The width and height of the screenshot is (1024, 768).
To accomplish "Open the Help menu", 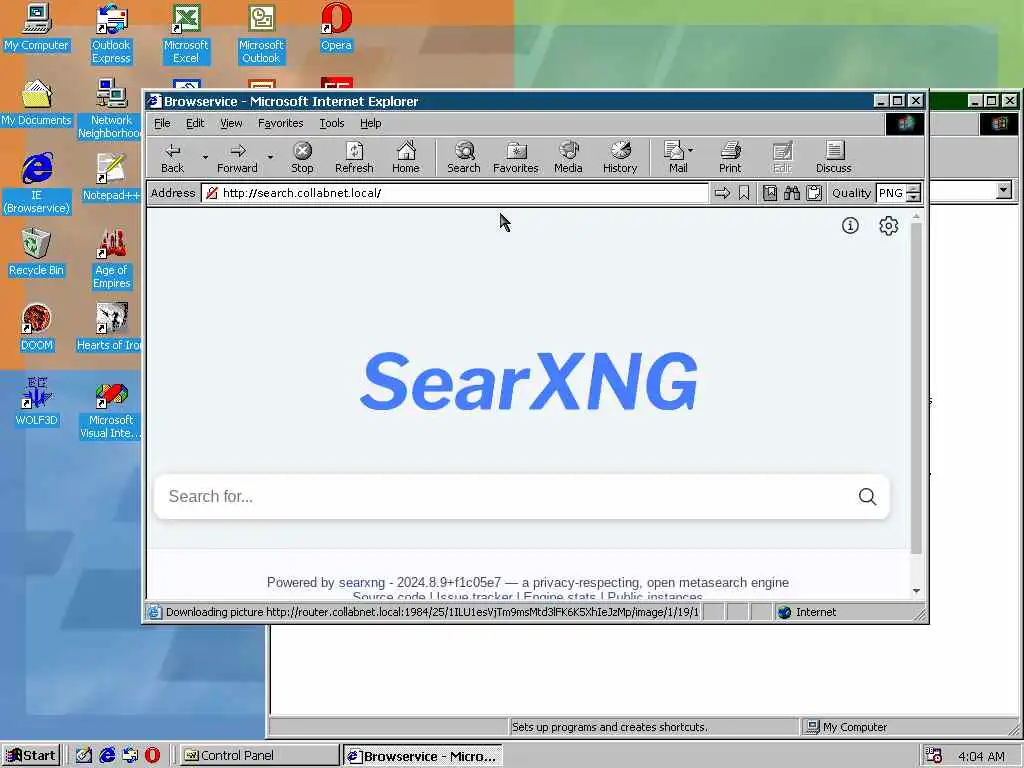I will tap(370, 123).
